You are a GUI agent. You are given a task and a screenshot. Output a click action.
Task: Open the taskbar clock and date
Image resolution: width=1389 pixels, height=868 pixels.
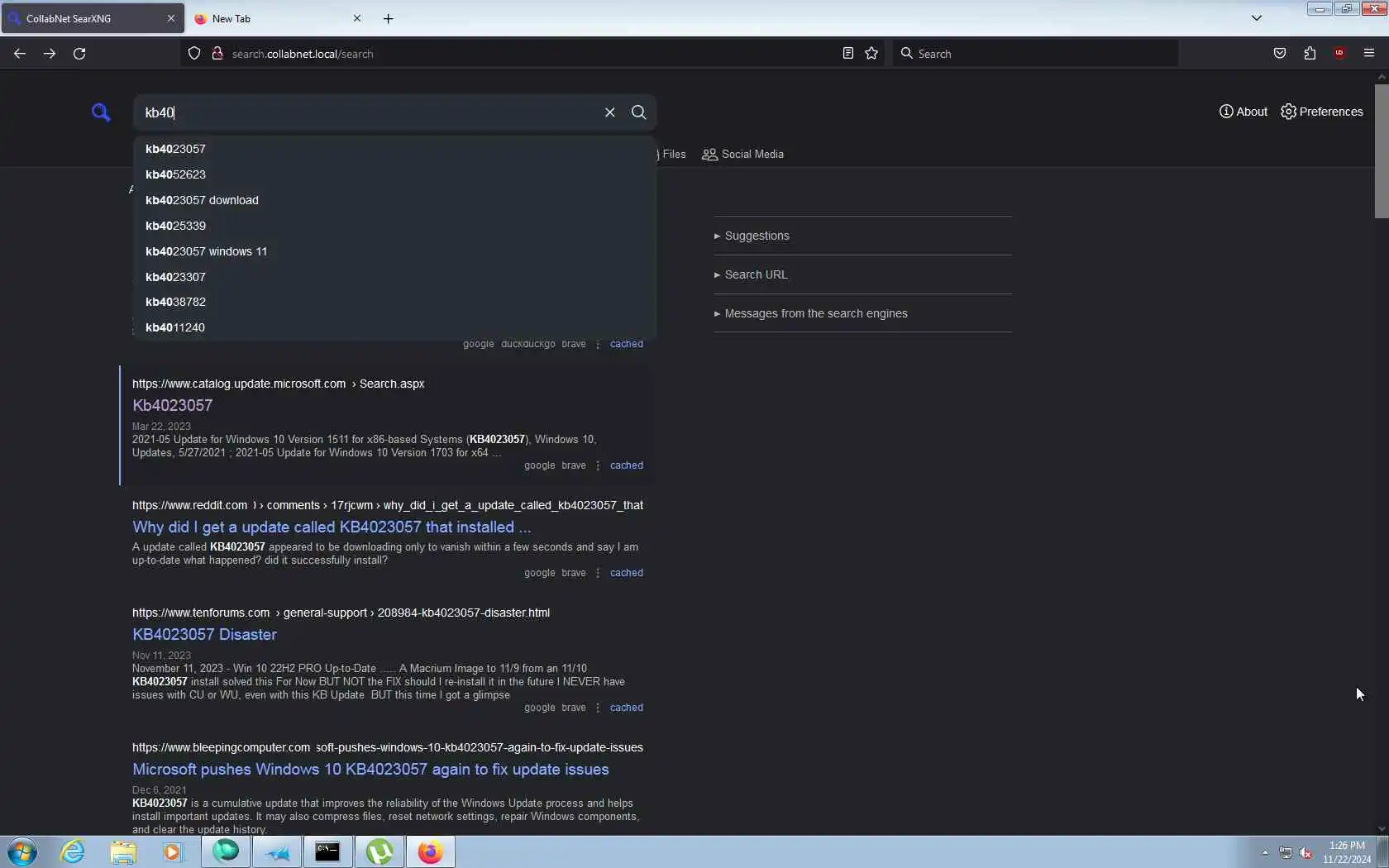coord(1347,852)
